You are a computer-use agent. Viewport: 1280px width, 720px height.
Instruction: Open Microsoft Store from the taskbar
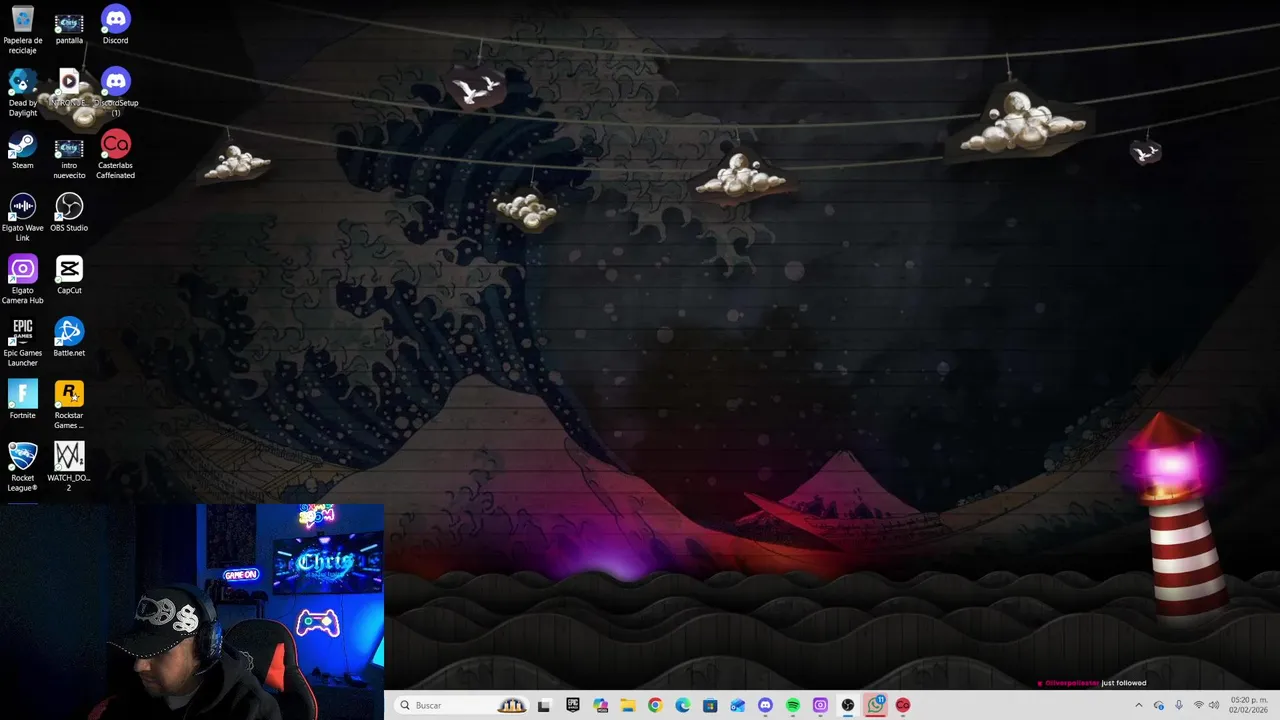point(710,705)
